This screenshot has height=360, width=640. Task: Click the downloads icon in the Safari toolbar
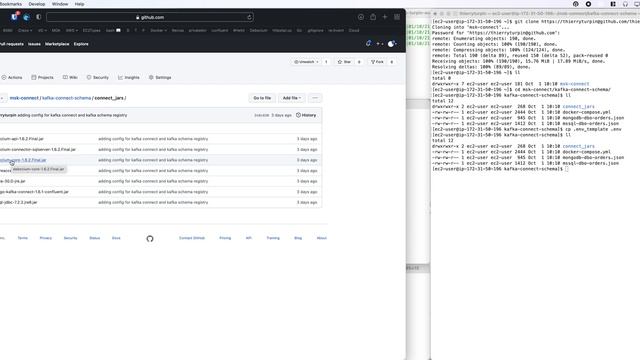click(361, 17)
